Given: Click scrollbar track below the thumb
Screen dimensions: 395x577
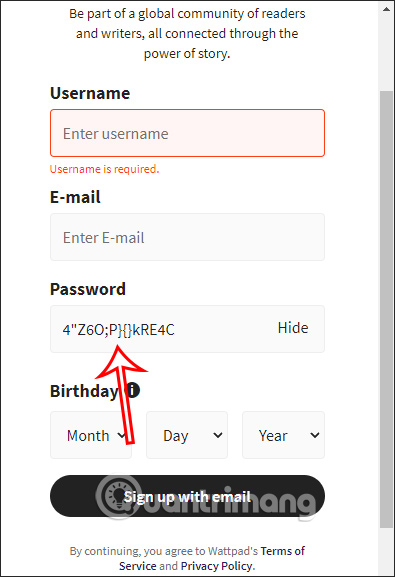Looking at the screenshot, I should 386,552.
